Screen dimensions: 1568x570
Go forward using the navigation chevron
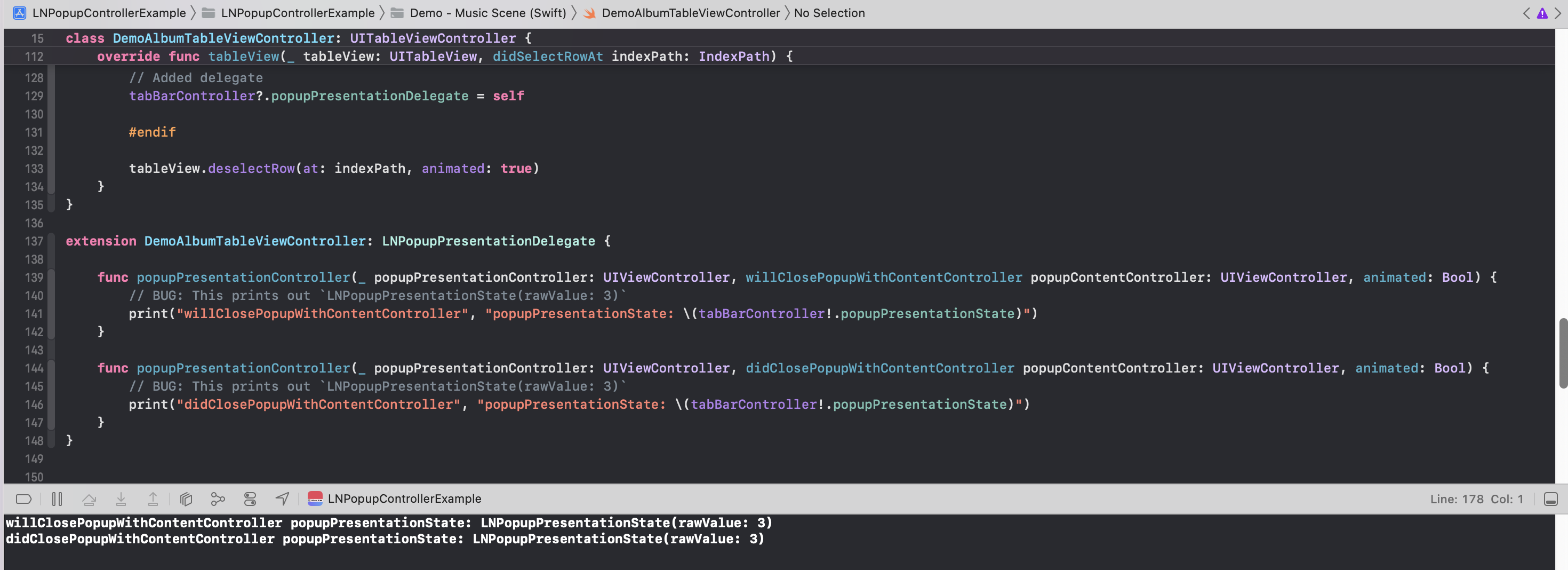[1558, 13]
